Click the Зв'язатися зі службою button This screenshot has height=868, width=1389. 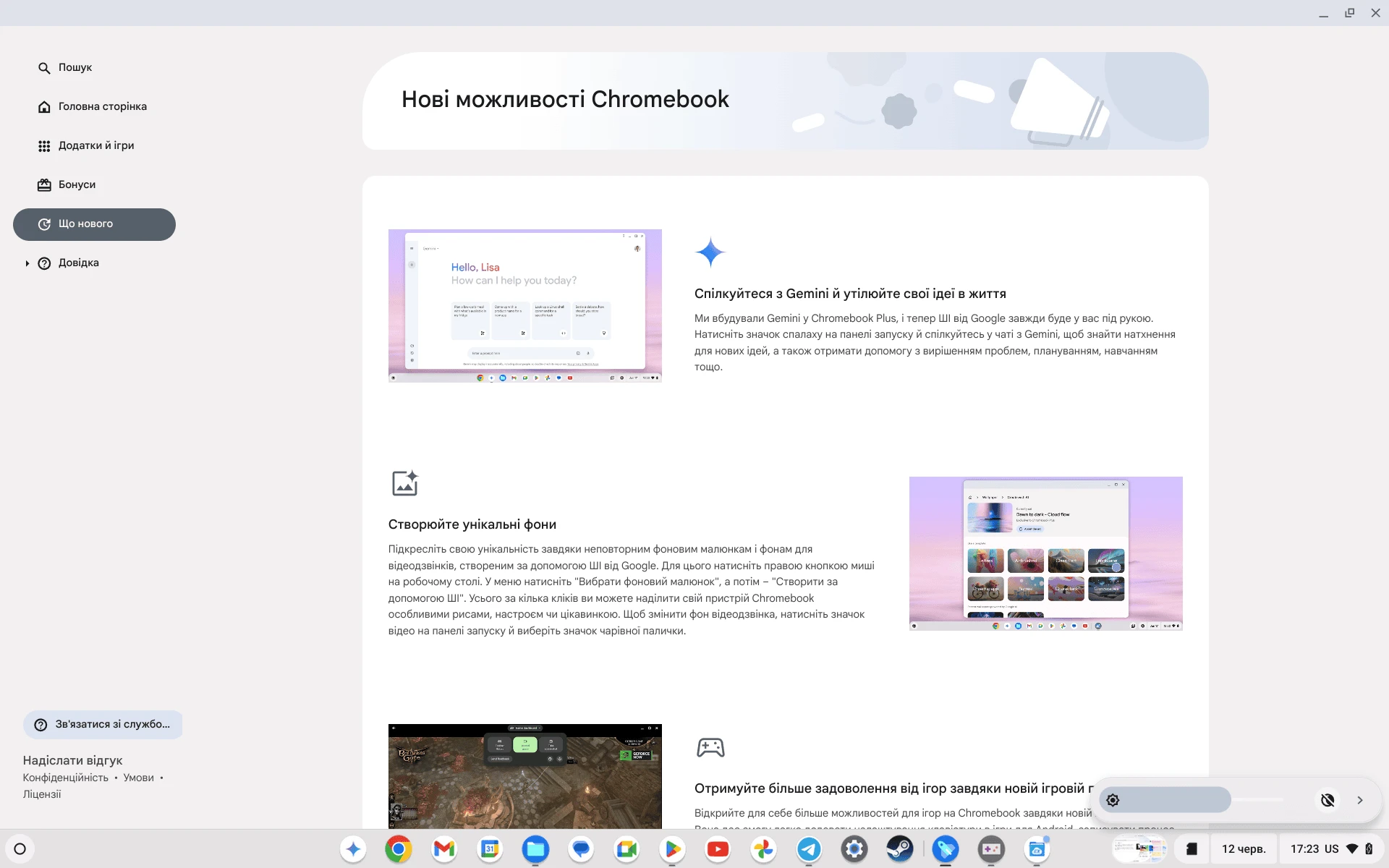(x=103, y=724)
